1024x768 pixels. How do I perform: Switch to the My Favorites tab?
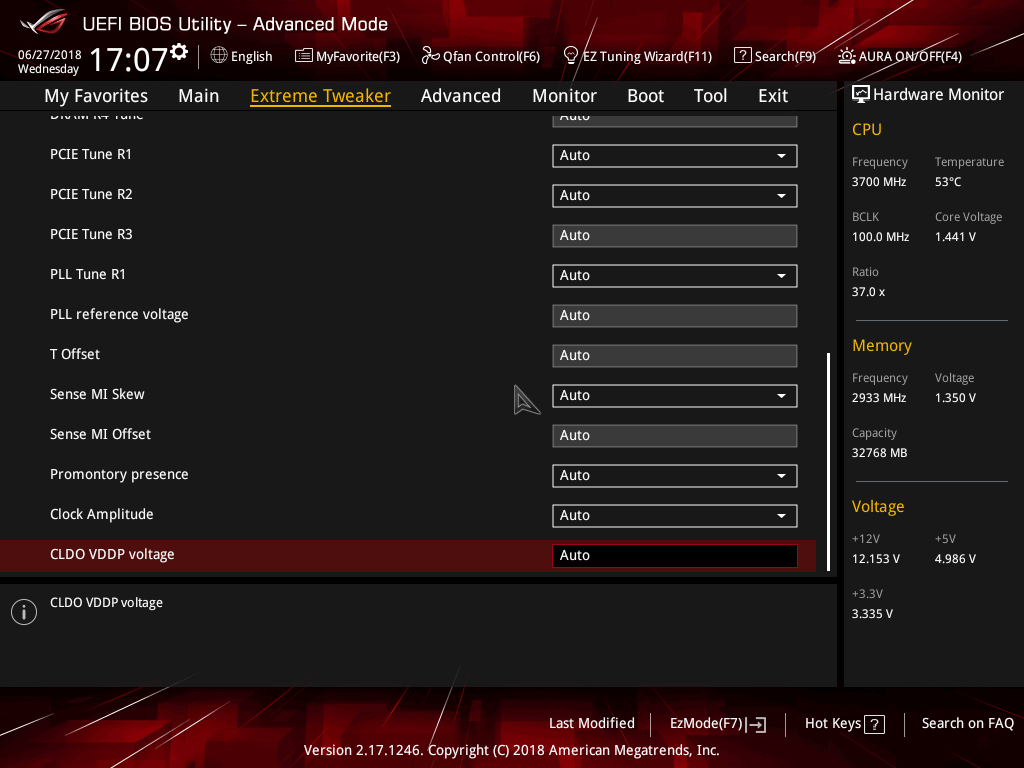(96, 96)
